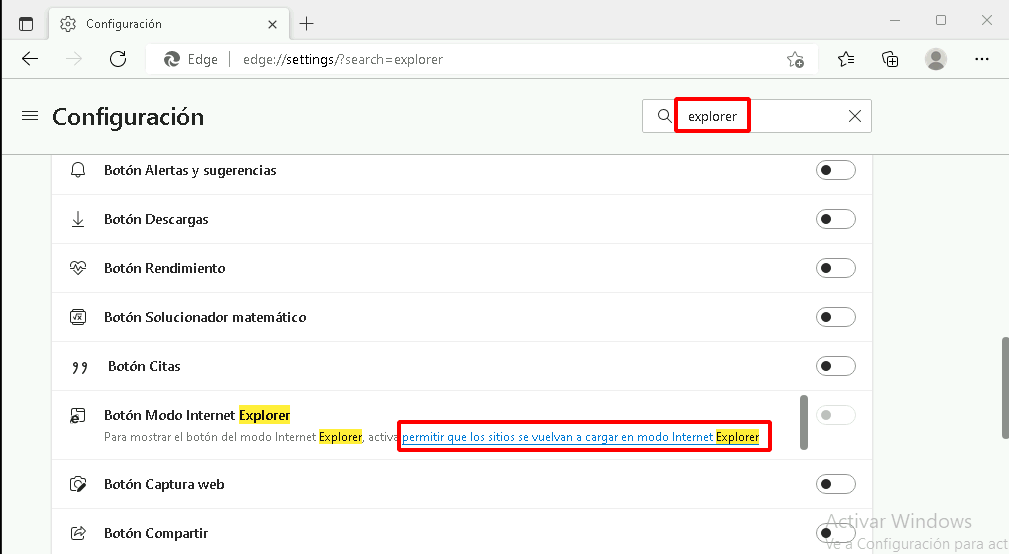Toggle Botón Solucionador matemático switch

pyautogui.click(x=835, y=317)
